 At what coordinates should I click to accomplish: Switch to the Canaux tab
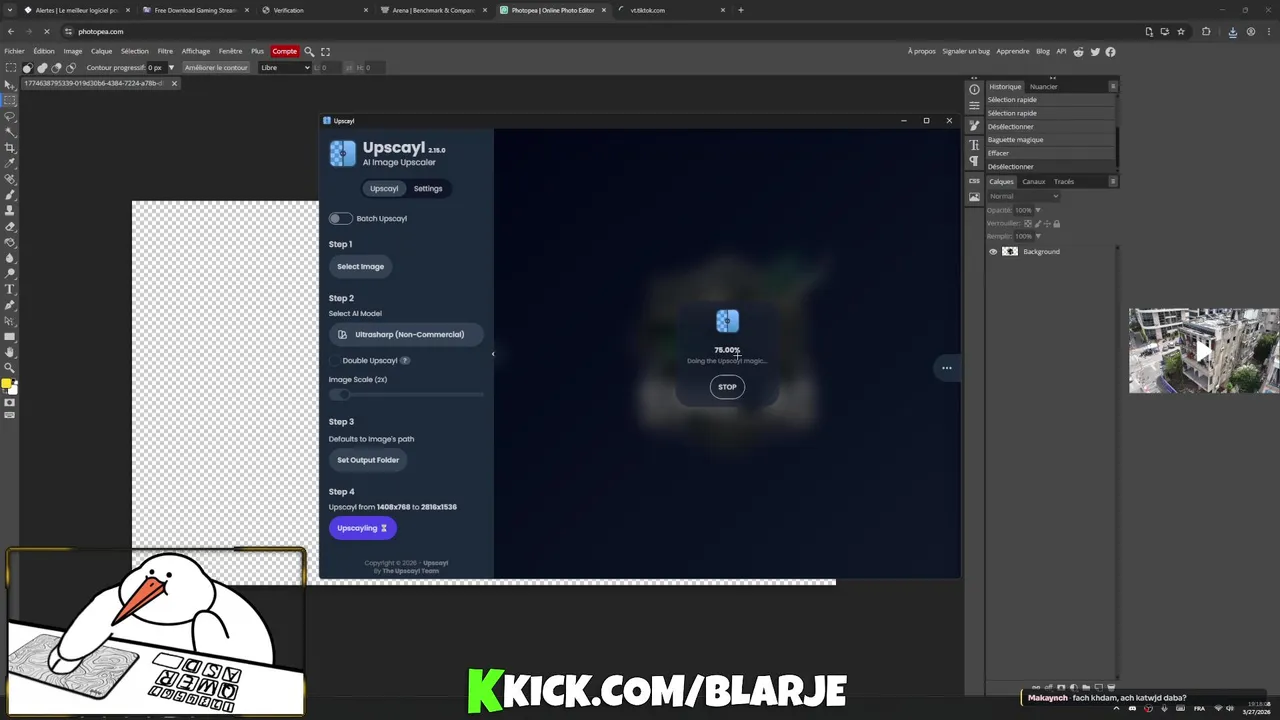[x=1033, y=181]
